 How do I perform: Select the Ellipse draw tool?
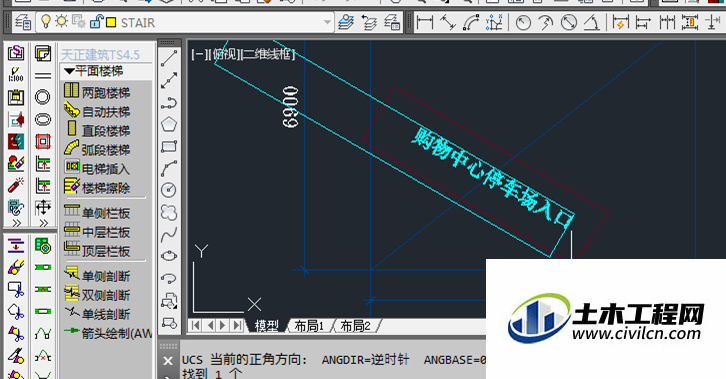click(169, 256)
